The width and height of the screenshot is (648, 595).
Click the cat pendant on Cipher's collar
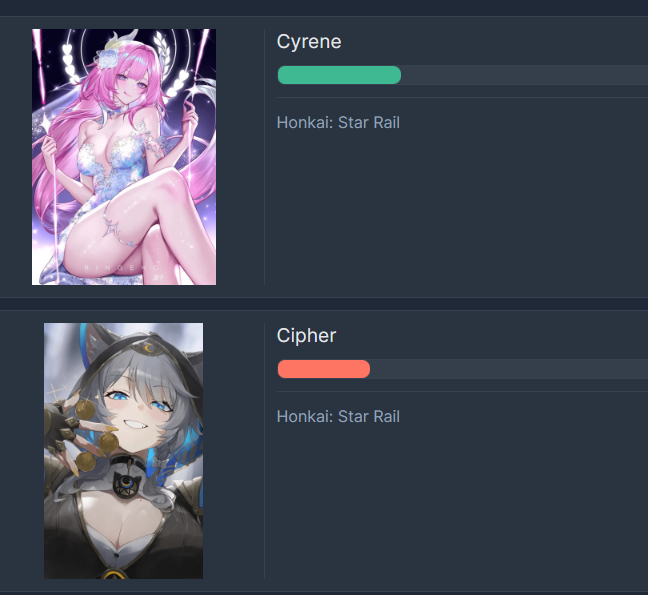click(127, 485)
